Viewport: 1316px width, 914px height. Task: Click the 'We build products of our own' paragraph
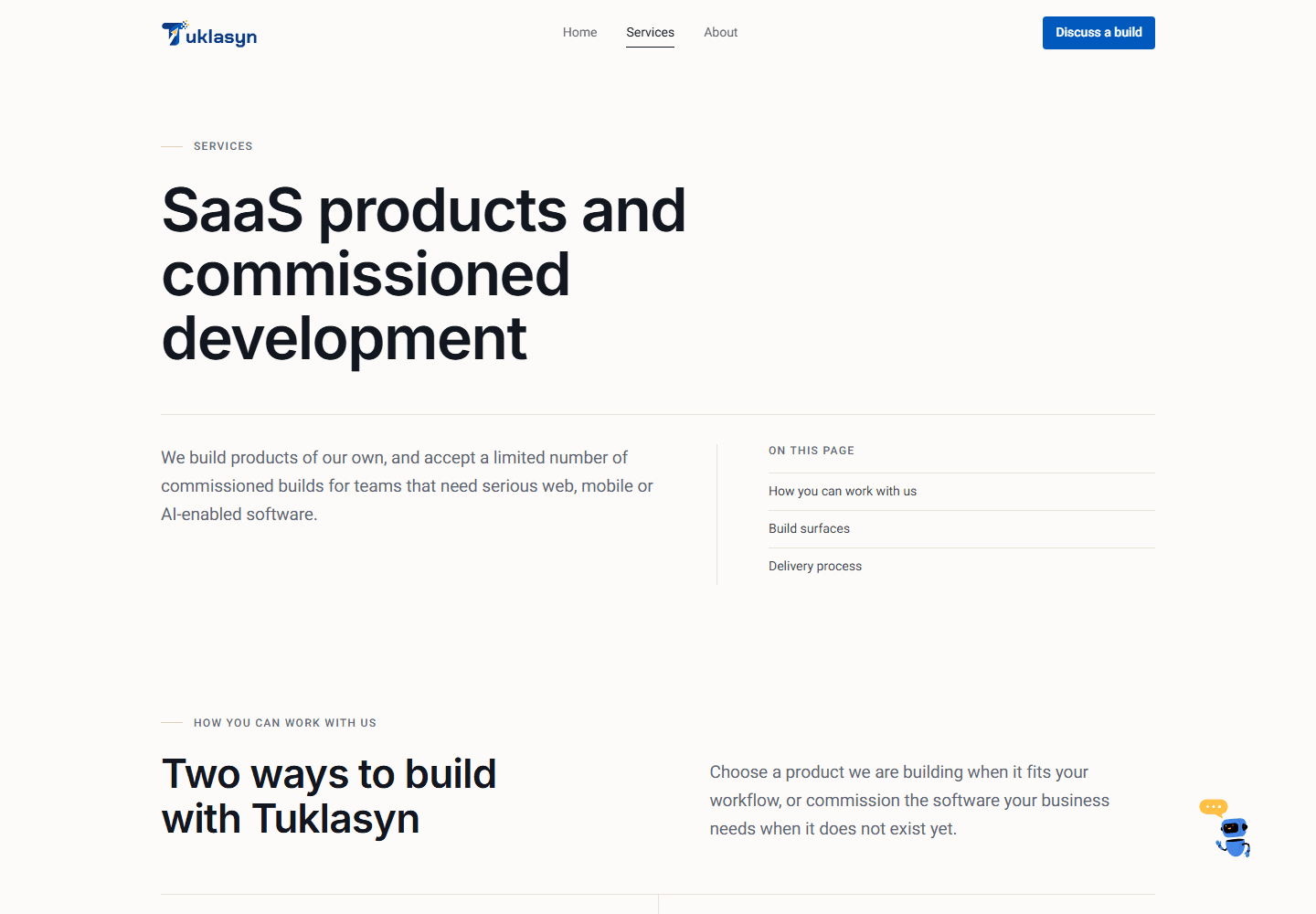(408, 485)
